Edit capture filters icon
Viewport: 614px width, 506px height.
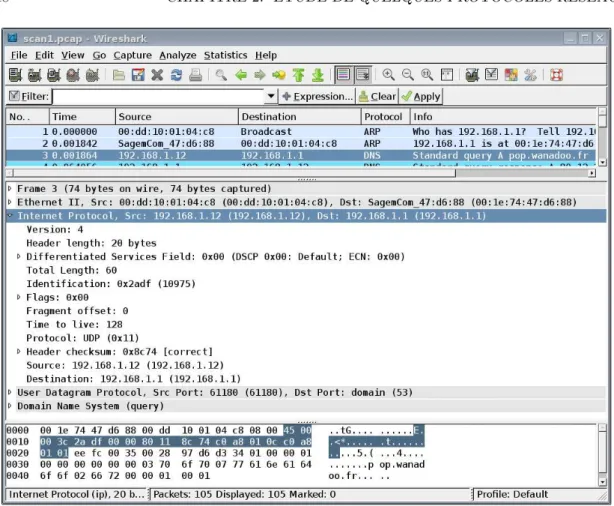(472, 75)
